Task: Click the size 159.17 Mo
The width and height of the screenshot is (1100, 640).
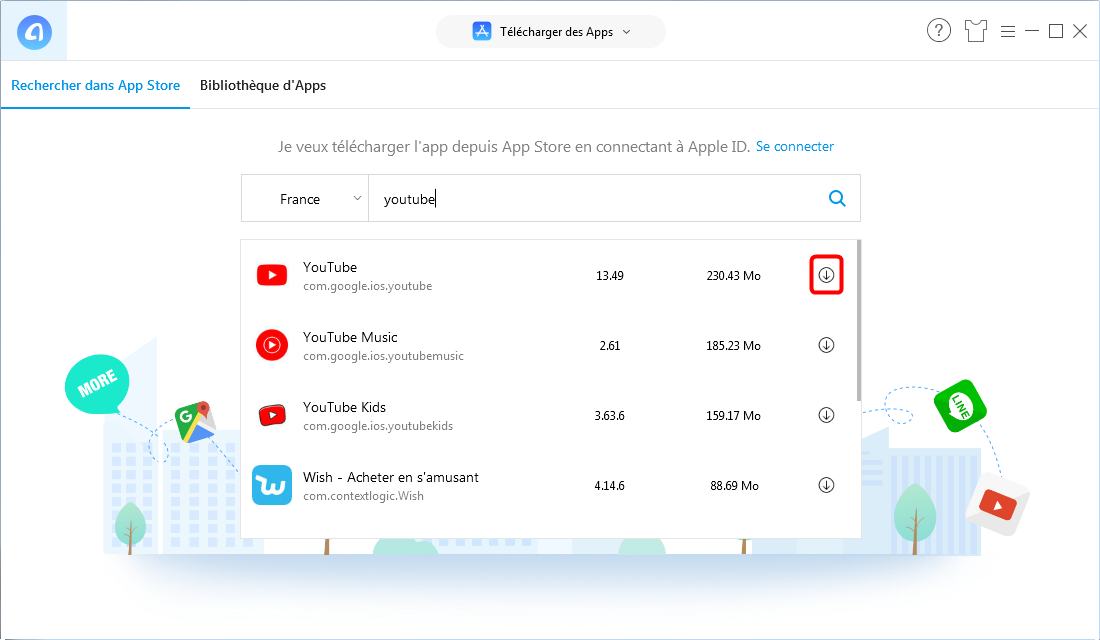Action: click(733, 416)
